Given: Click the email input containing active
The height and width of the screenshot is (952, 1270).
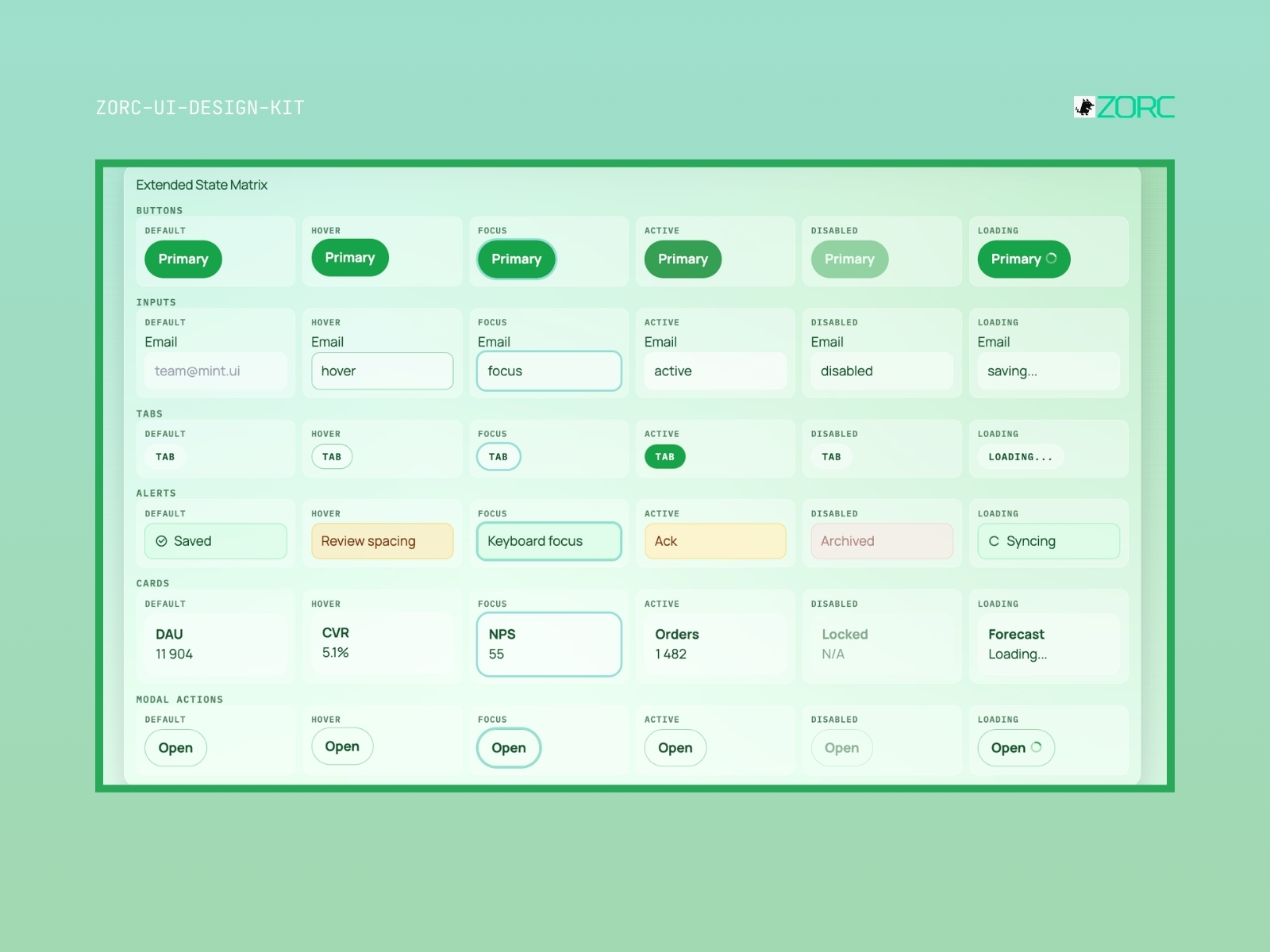Looking at the screenshot, I should (715, 371).
